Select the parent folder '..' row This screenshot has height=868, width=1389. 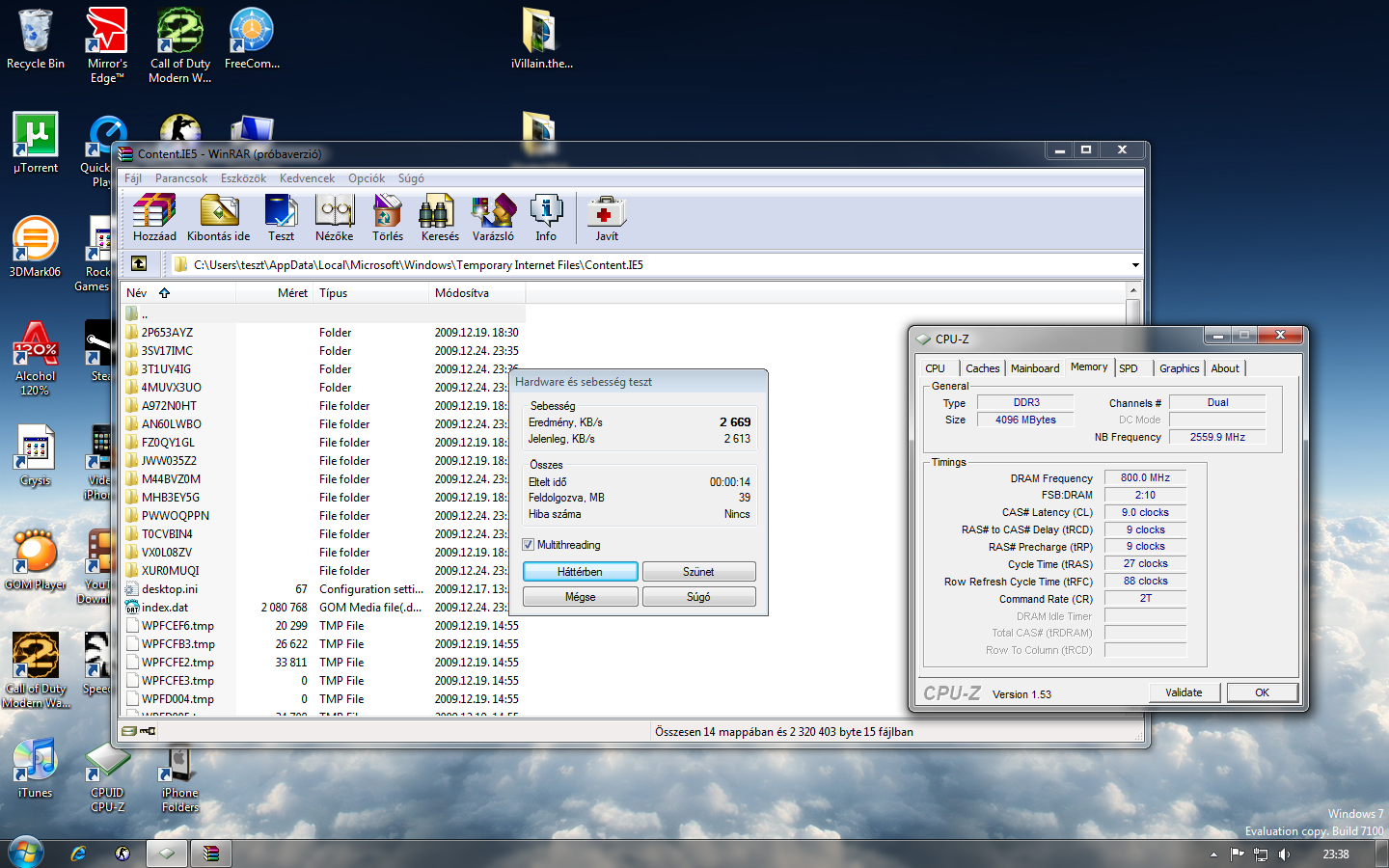pos(323,314)
